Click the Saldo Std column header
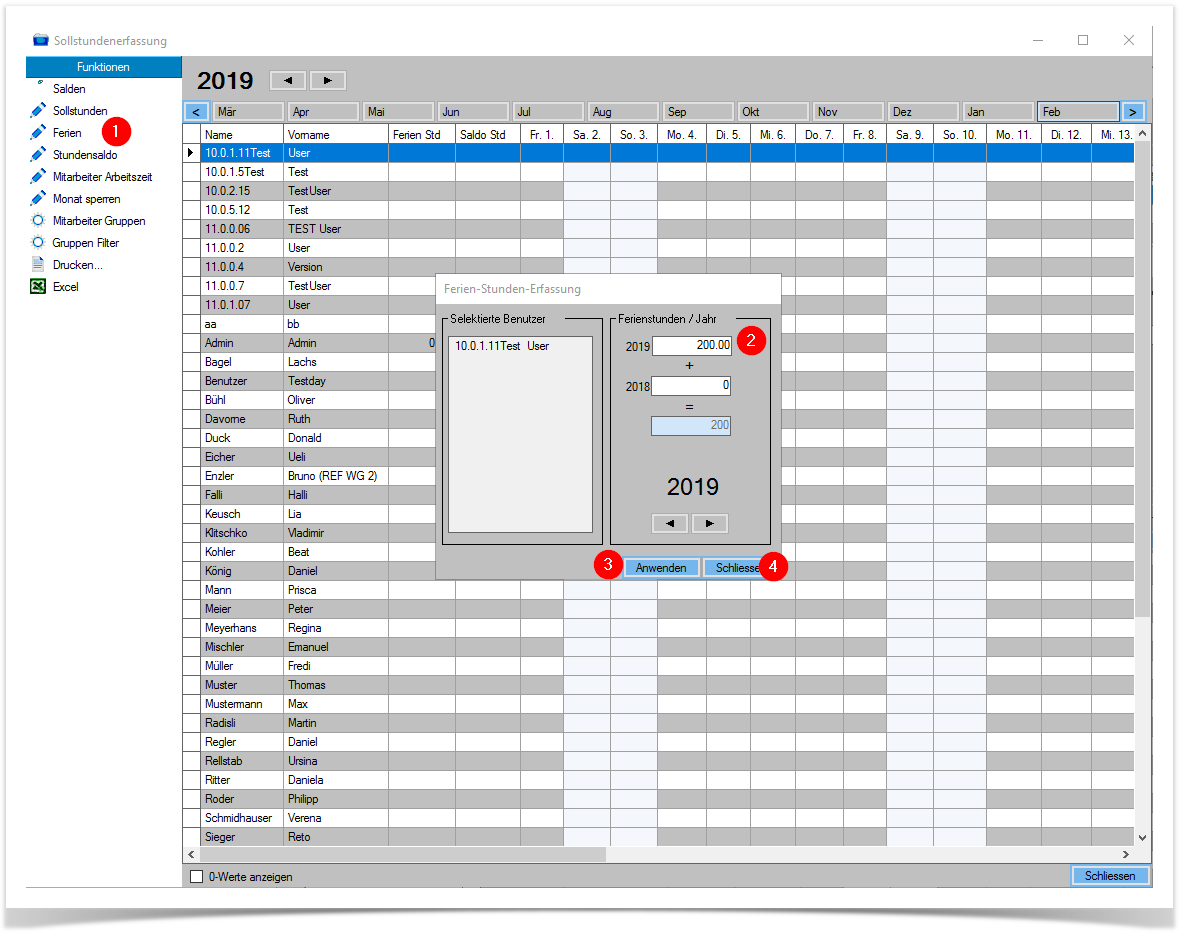Viewport: 1187px width, 937px height. (x=488, y=135)
